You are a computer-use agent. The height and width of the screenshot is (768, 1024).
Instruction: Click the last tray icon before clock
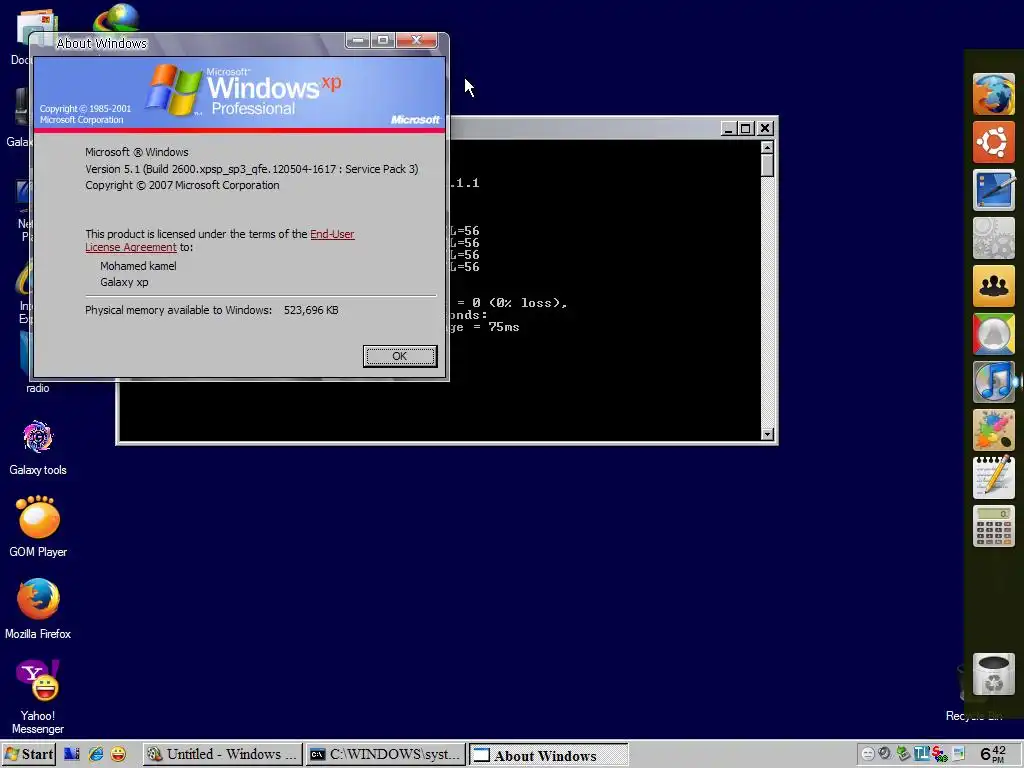click(958, 754)
